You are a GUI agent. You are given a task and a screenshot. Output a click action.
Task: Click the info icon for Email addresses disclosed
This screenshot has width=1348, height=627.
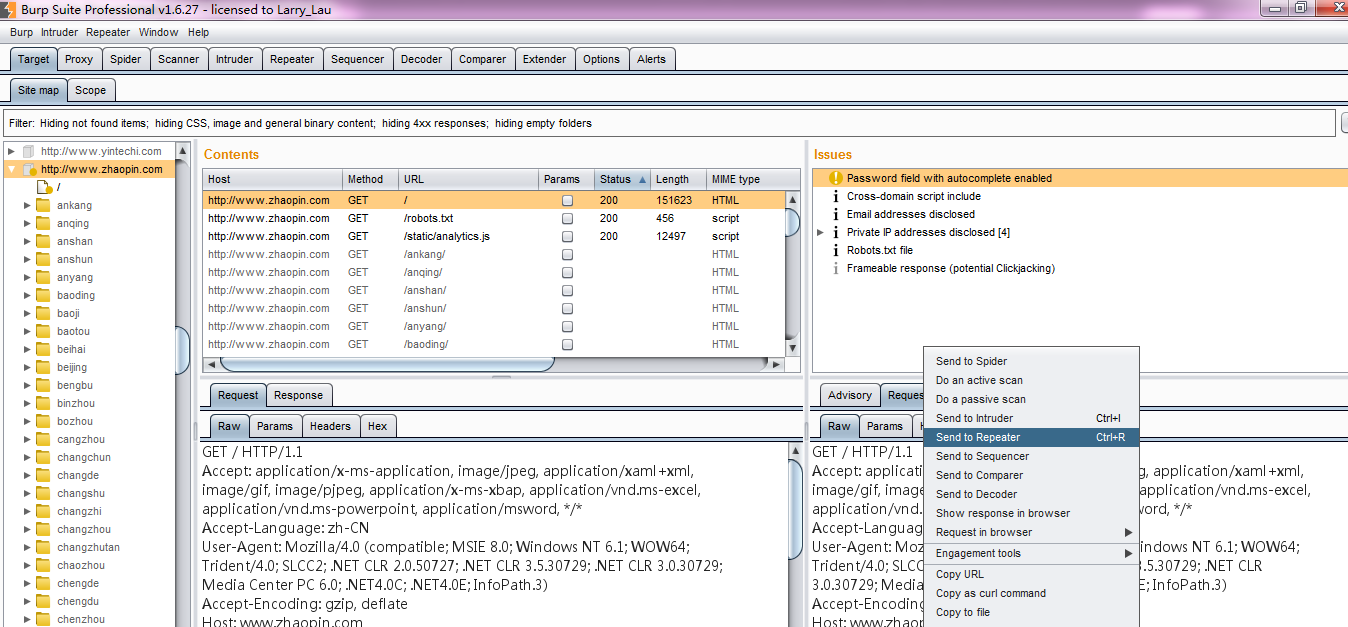[836, 214]
